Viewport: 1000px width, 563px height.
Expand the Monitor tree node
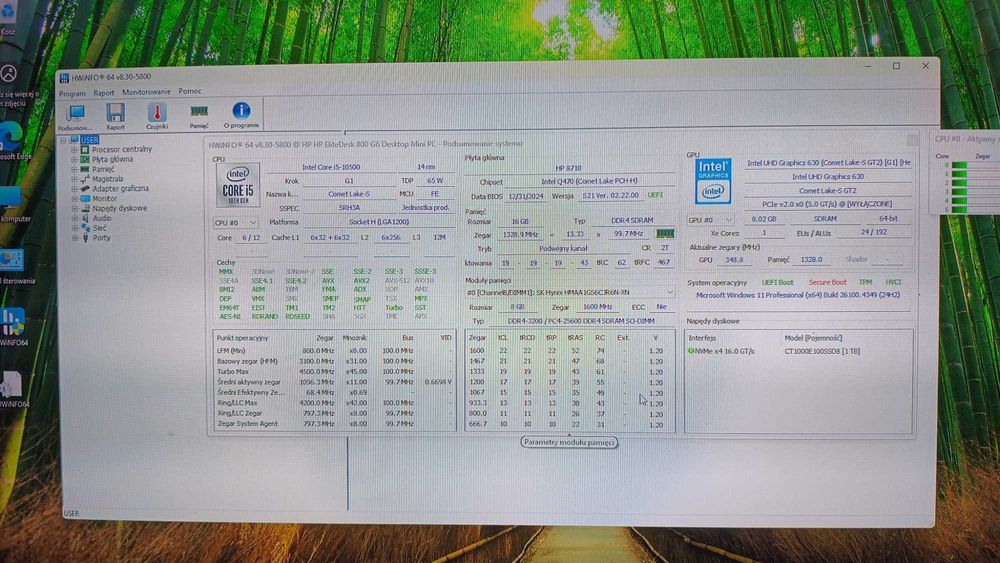[x=74, y=199]
